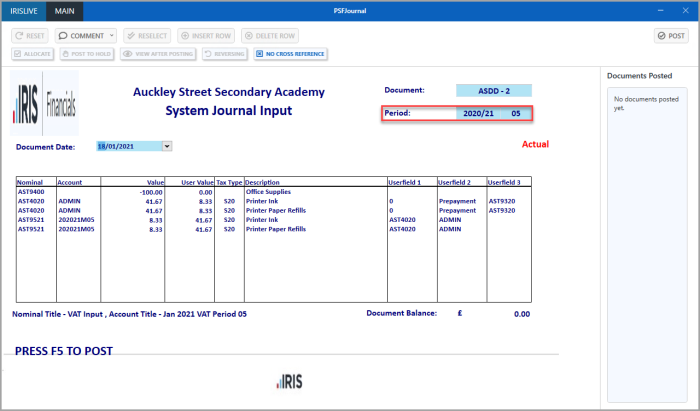The height and width of the screenshot is (411, 700).
Task: Click the Office Supplies description
Action: tap(268, 191)
